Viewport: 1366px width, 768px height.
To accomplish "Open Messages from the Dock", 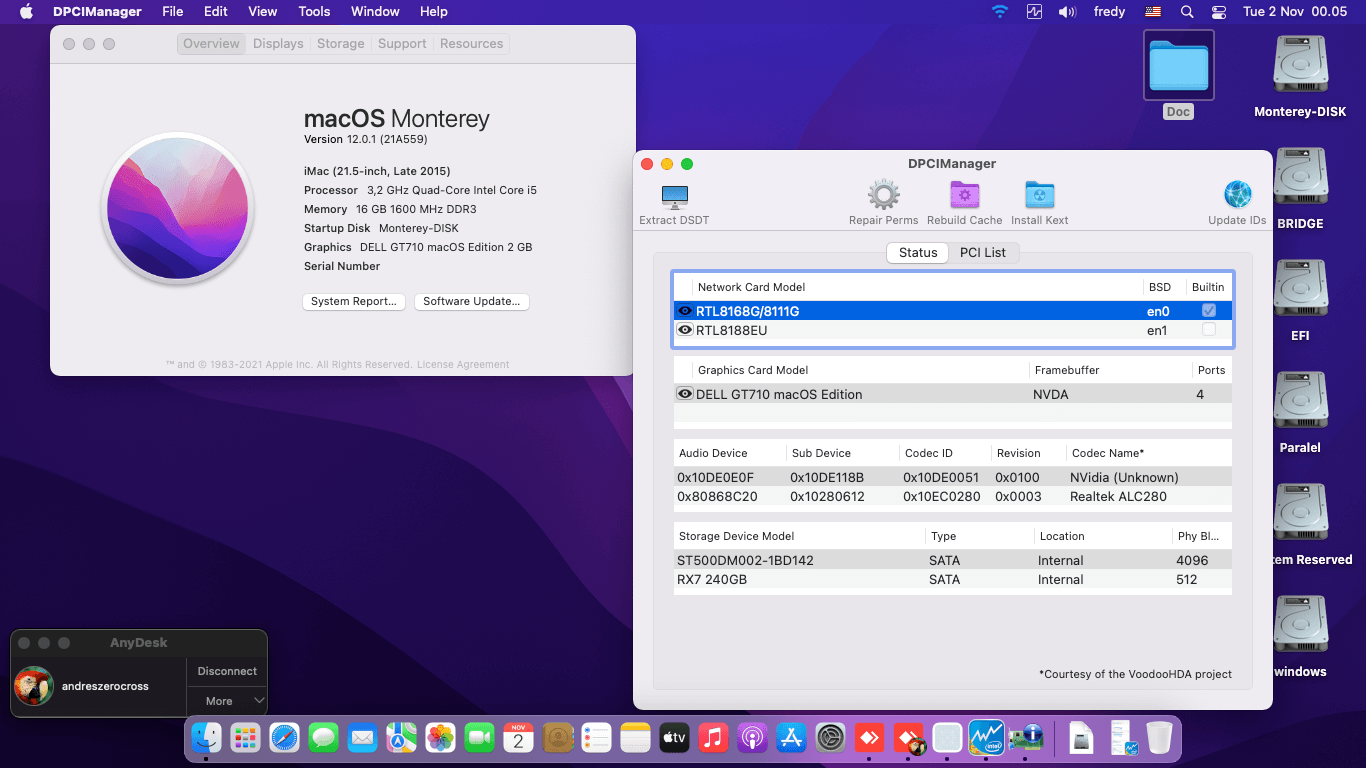I will click(323, 738).
